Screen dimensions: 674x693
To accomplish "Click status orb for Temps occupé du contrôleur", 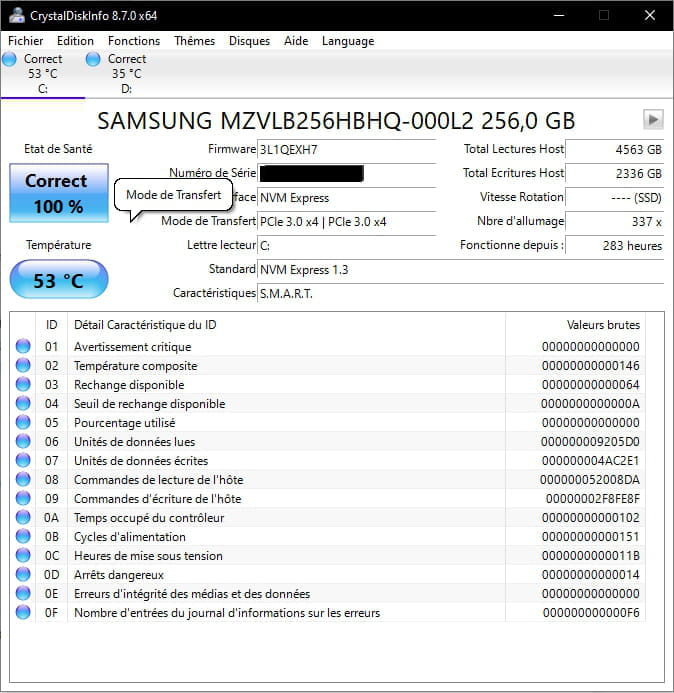I will click(x=23, y=517).
